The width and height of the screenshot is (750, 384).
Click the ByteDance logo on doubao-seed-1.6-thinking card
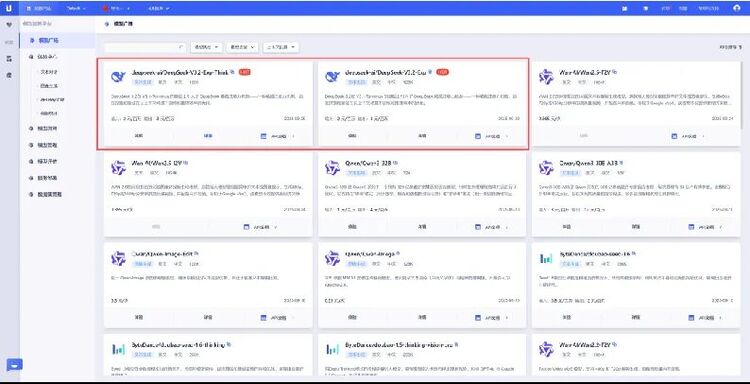pyautogui.click(x=118, y=350)
